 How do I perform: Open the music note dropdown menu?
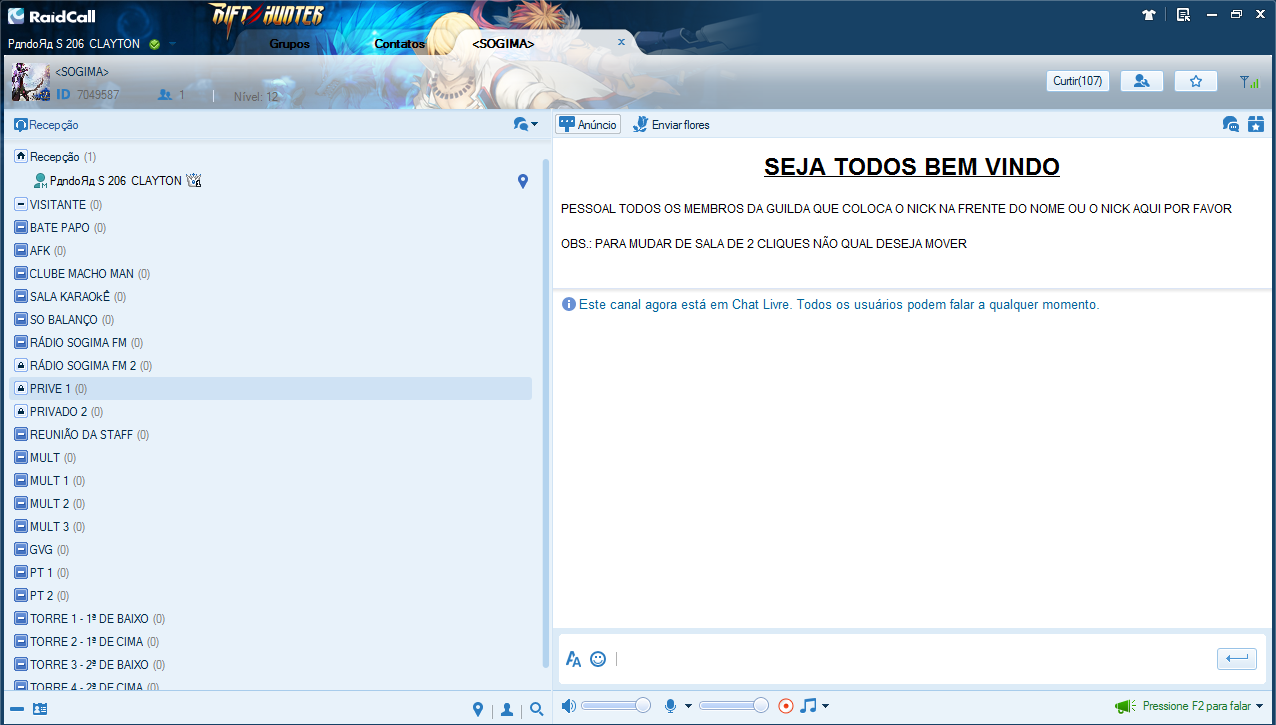[x=825, y=707]
